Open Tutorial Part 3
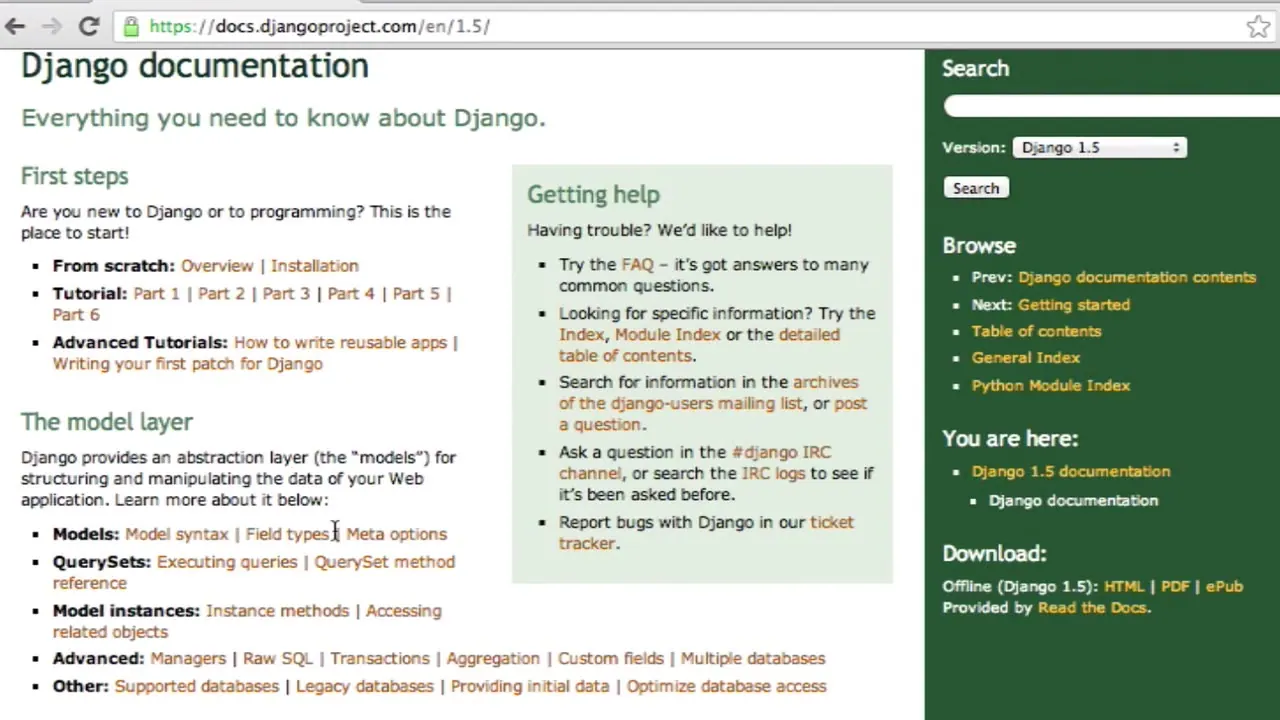The image size is (1280, 720). tap(286, 294)
